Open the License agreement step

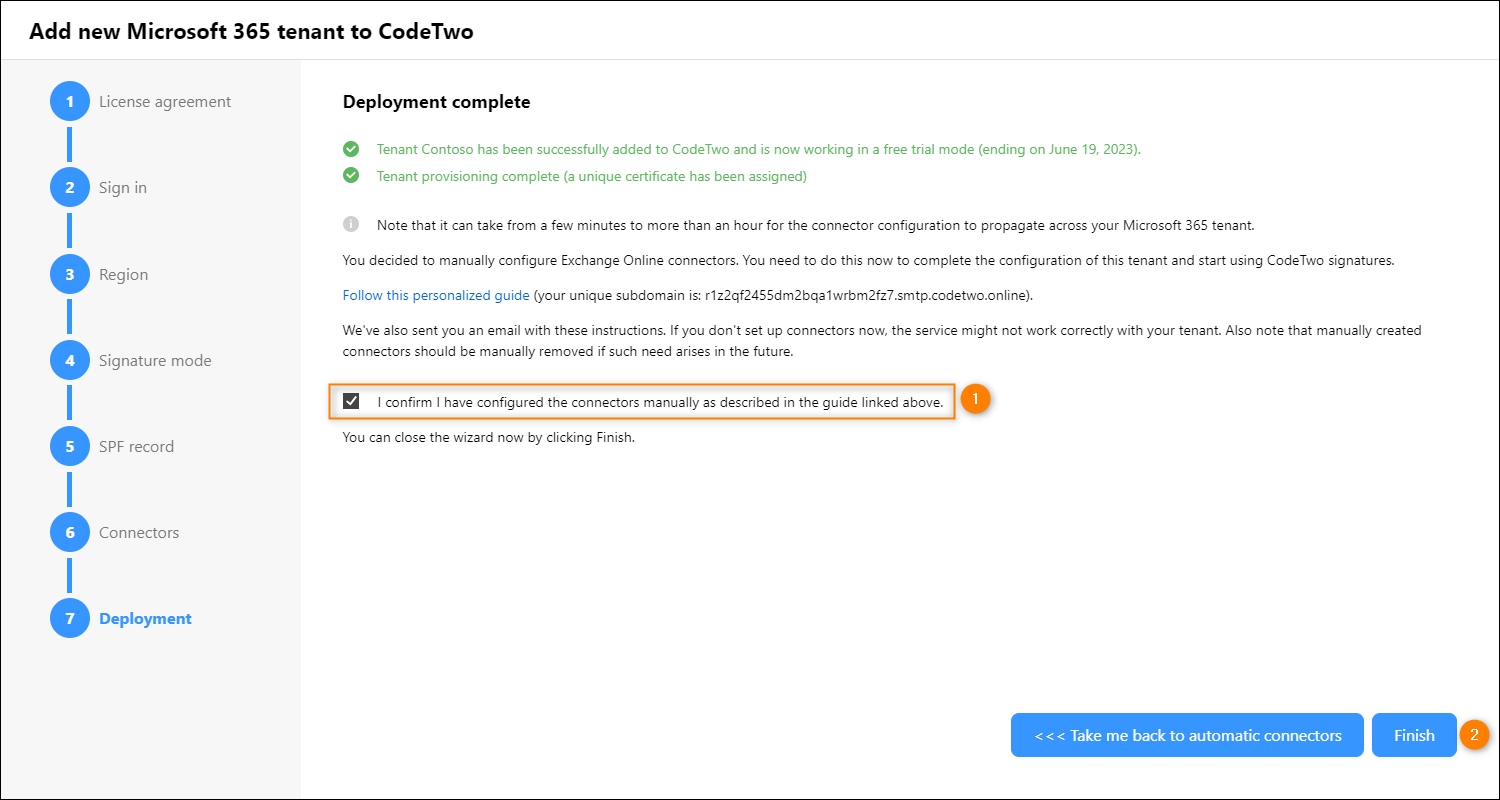pyautogui.click(x=165, y=102)
